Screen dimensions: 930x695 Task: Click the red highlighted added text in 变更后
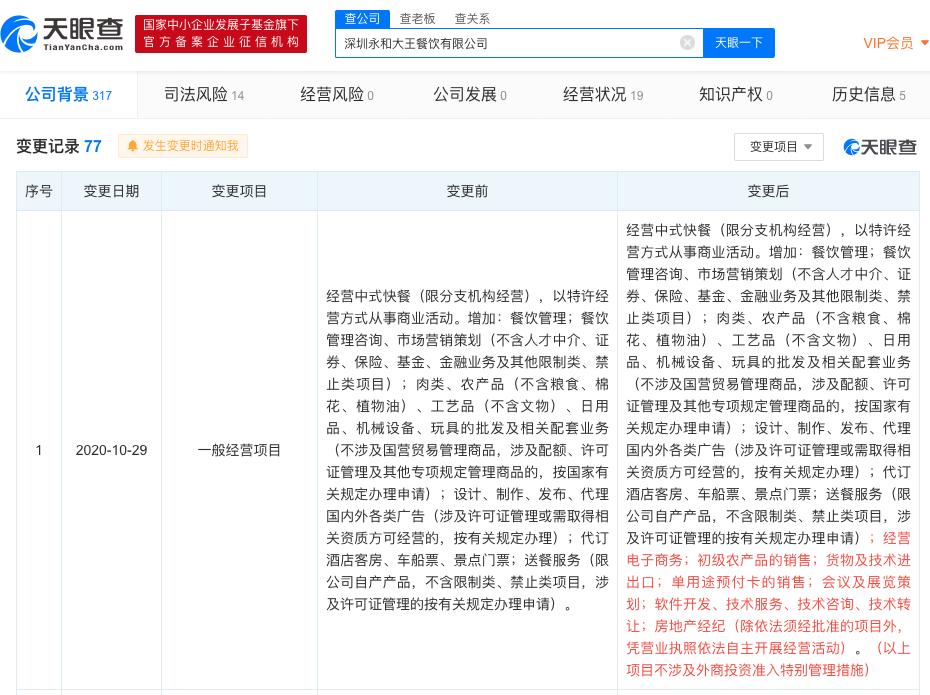point(768,604)
